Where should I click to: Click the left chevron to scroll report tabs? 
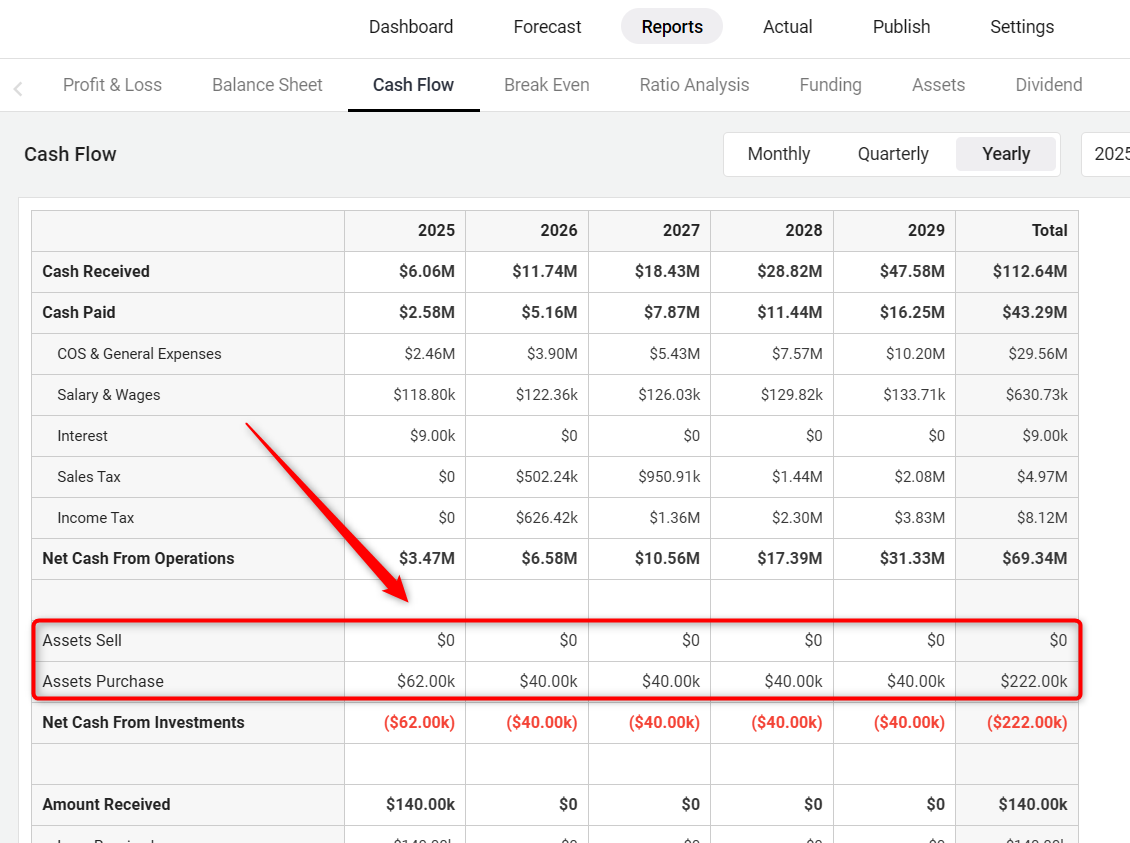pyautogui.click(x=18, y=89)
